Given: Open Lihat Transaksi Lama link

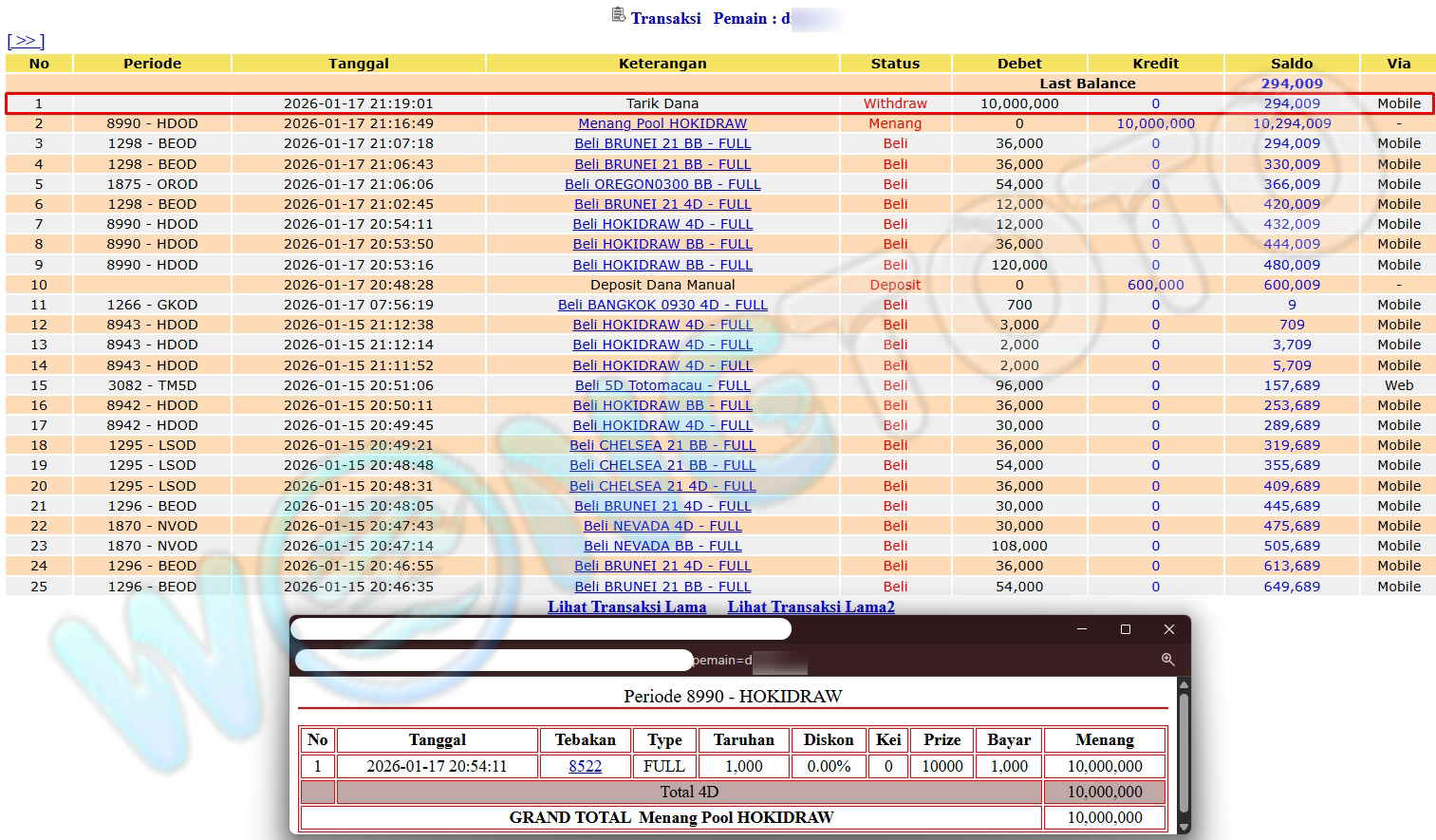Looking at the screenshot, I should pos(626,607).
